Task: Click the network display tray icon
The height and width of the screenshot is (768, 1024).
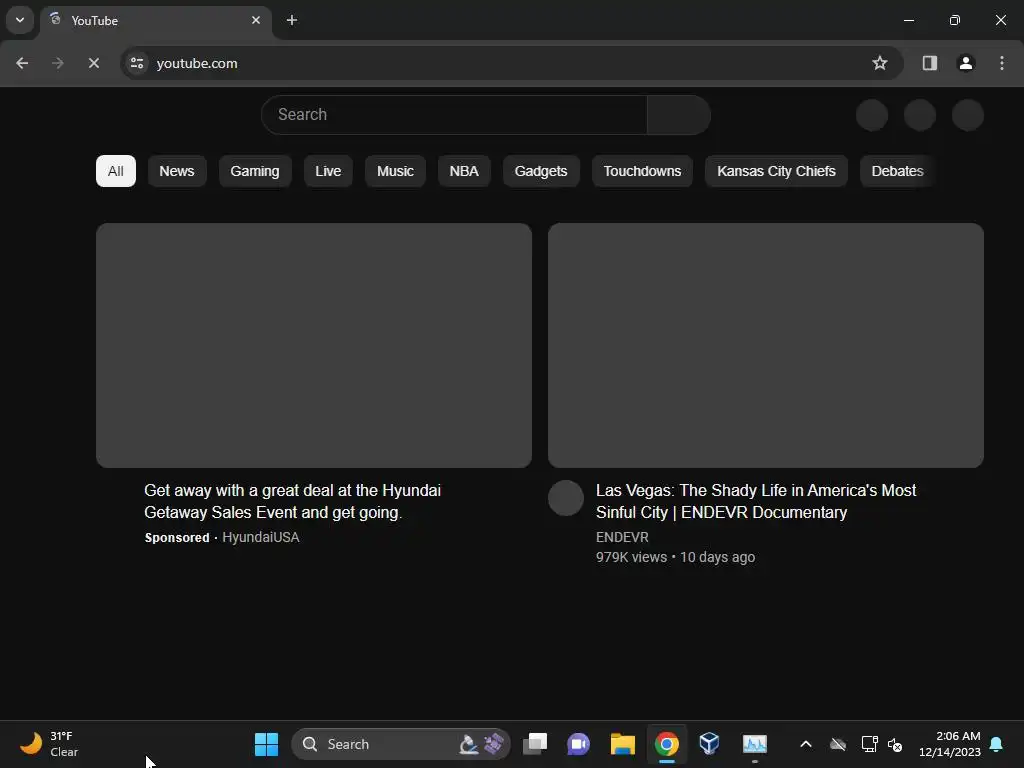Action: 869,744
